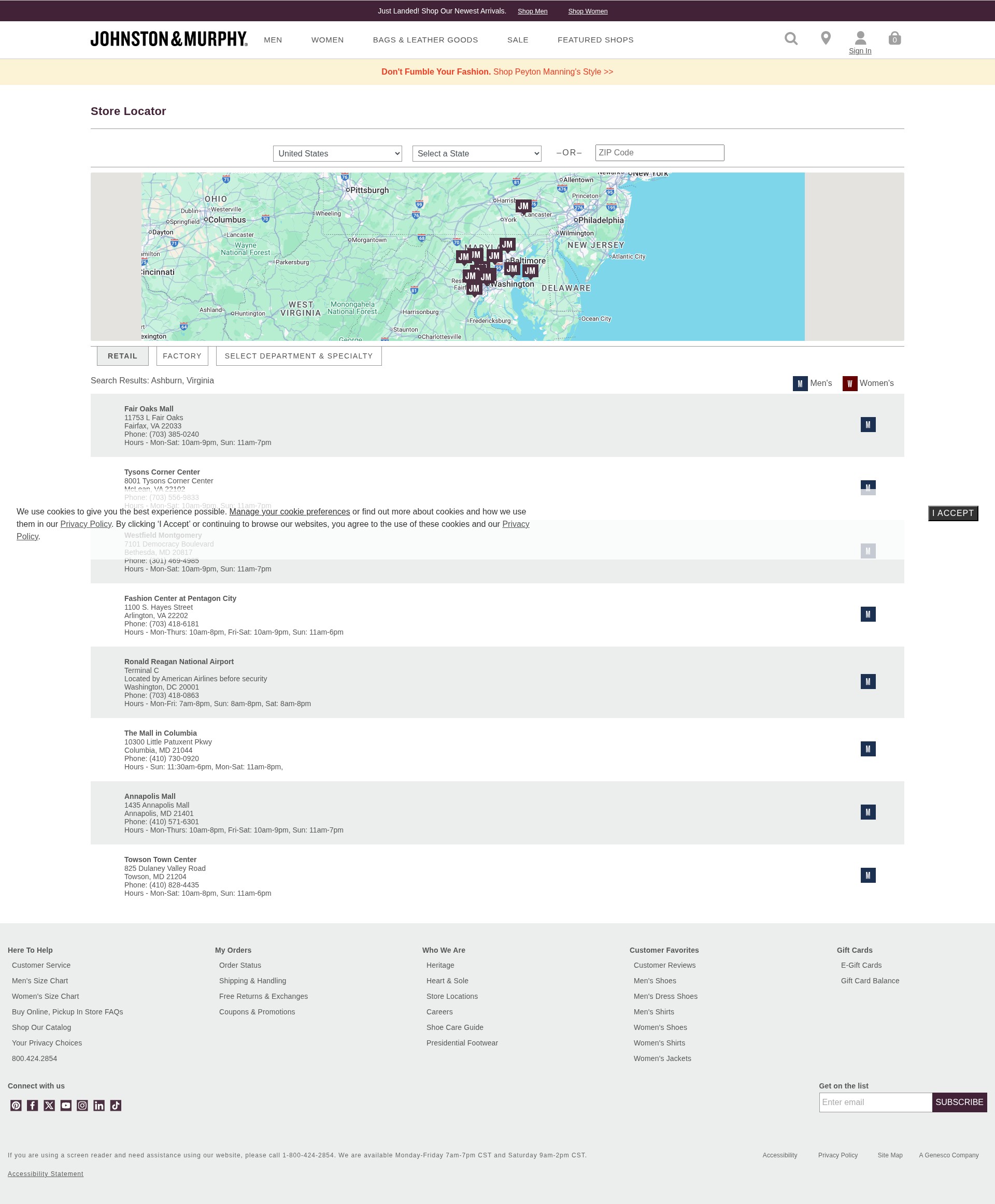Click the Ronald Reagan National Airport store name
Viewport: 995px width, 1204px height.
coord(179,661)
